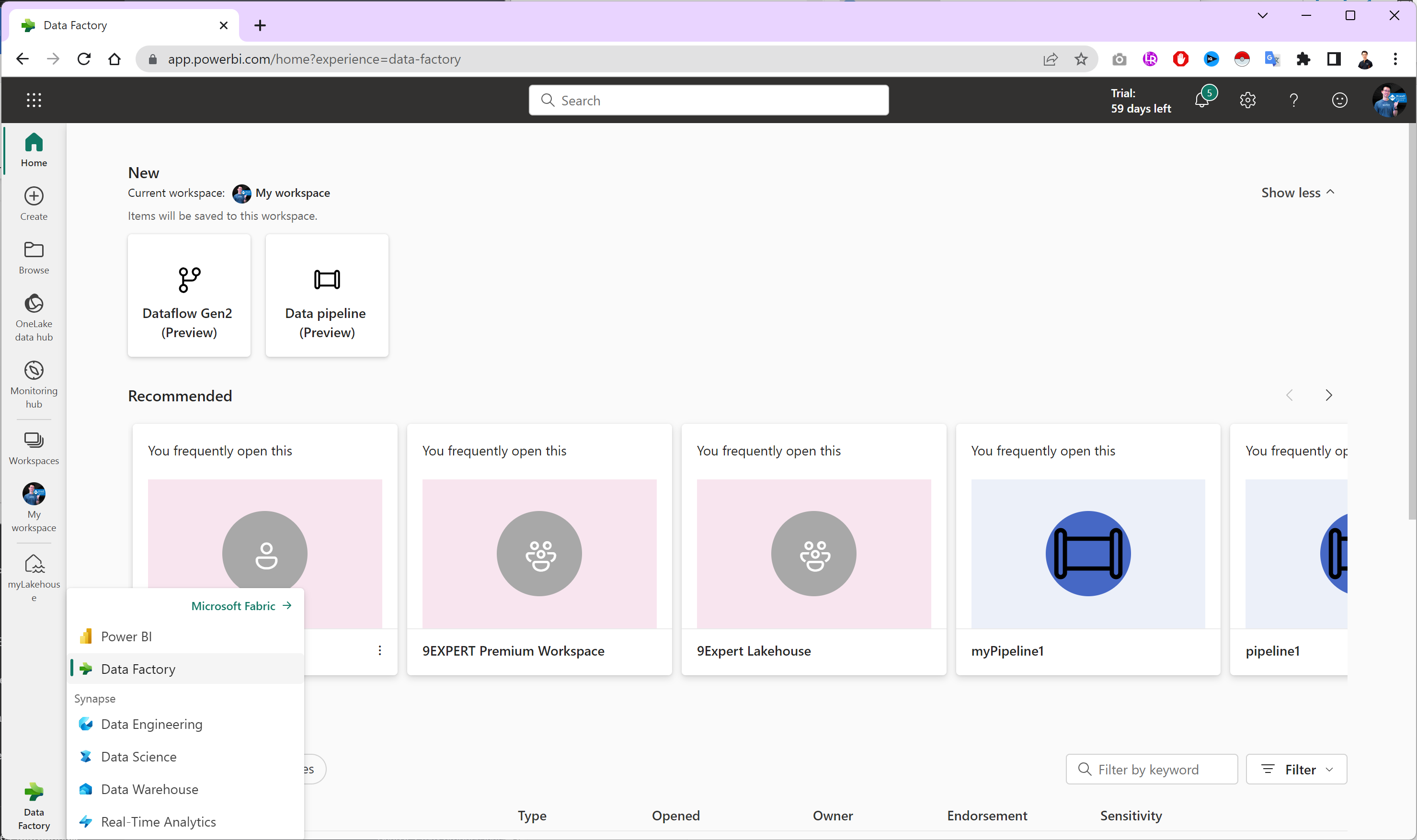1417x840 pixels.
Task: Select Data Engineering from the experience menu
Action: click(151, 724)
